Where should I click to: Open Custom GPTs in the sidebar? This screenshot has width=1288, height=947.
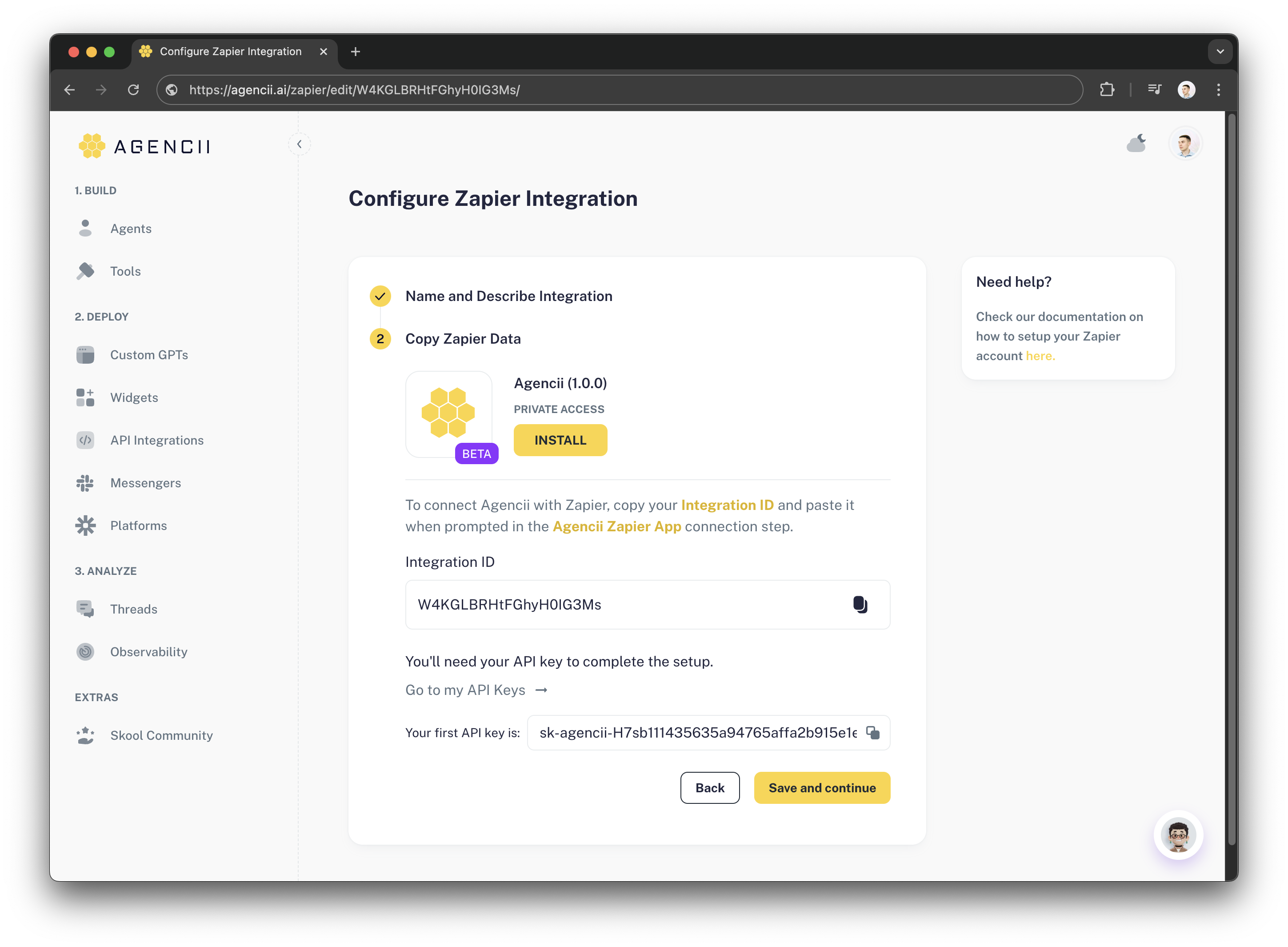tap(148, 355)
